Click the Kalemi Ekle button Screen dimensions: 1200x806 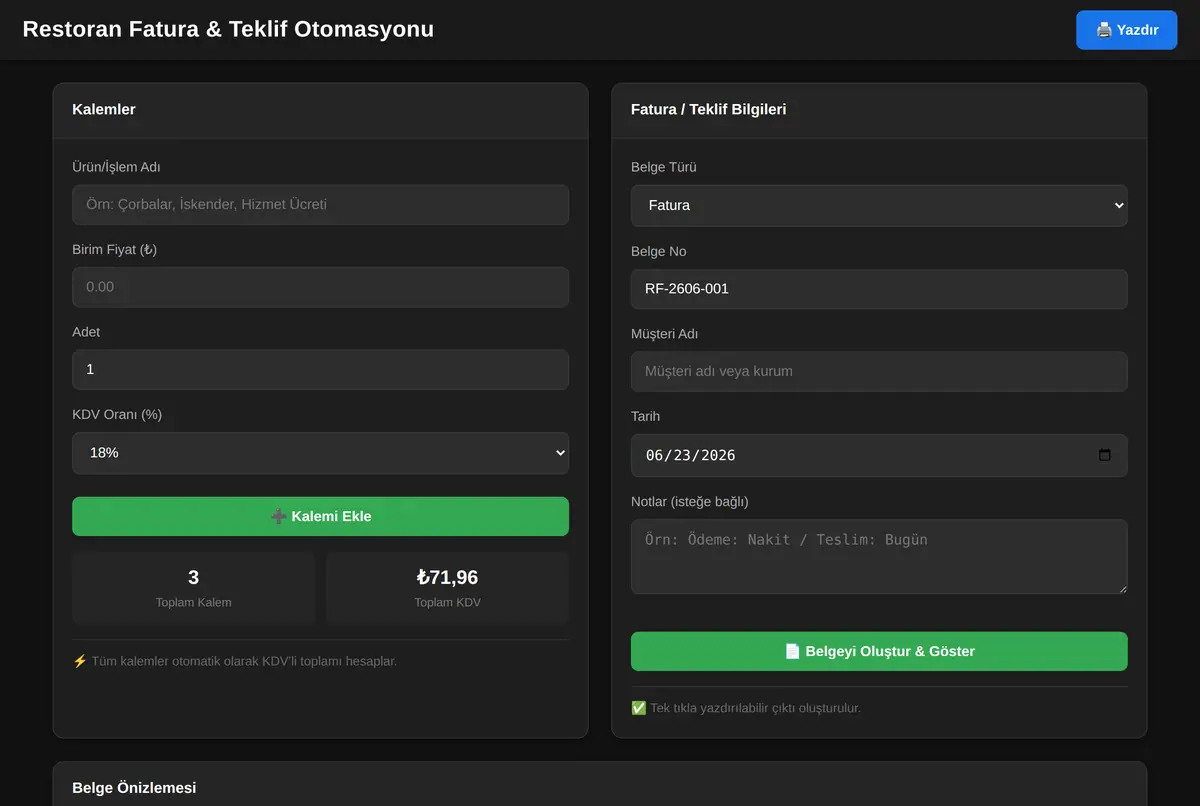[x=320, y=516]
